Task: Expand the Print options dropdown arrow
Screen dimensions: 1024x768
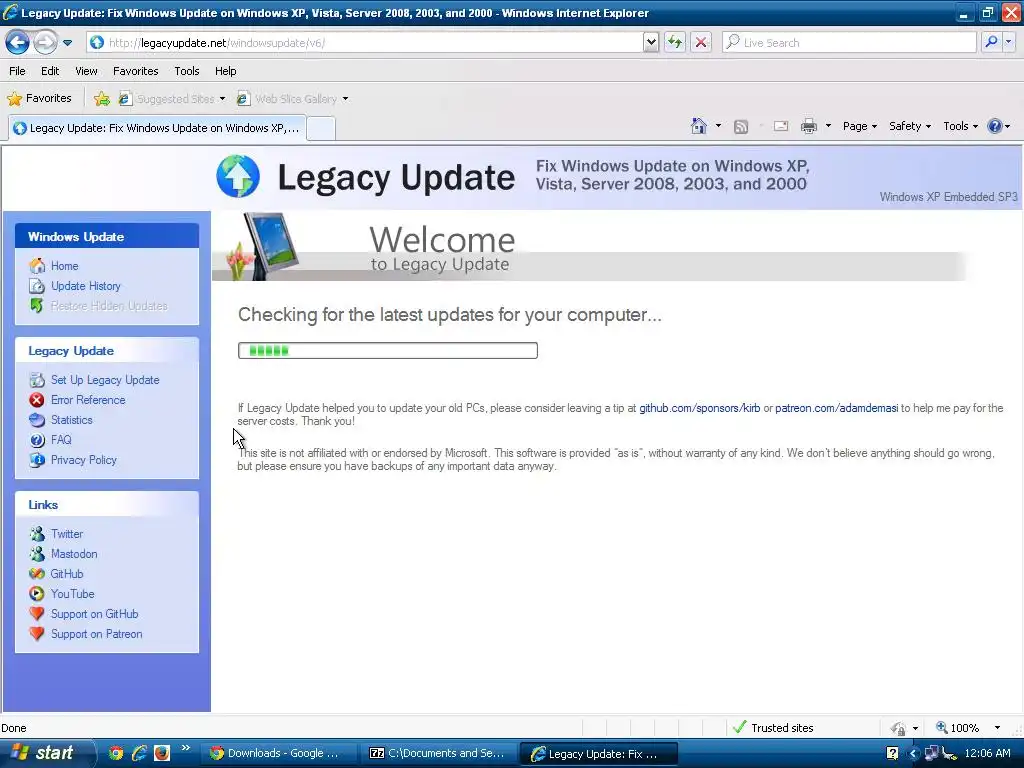Action: point(828,126)
